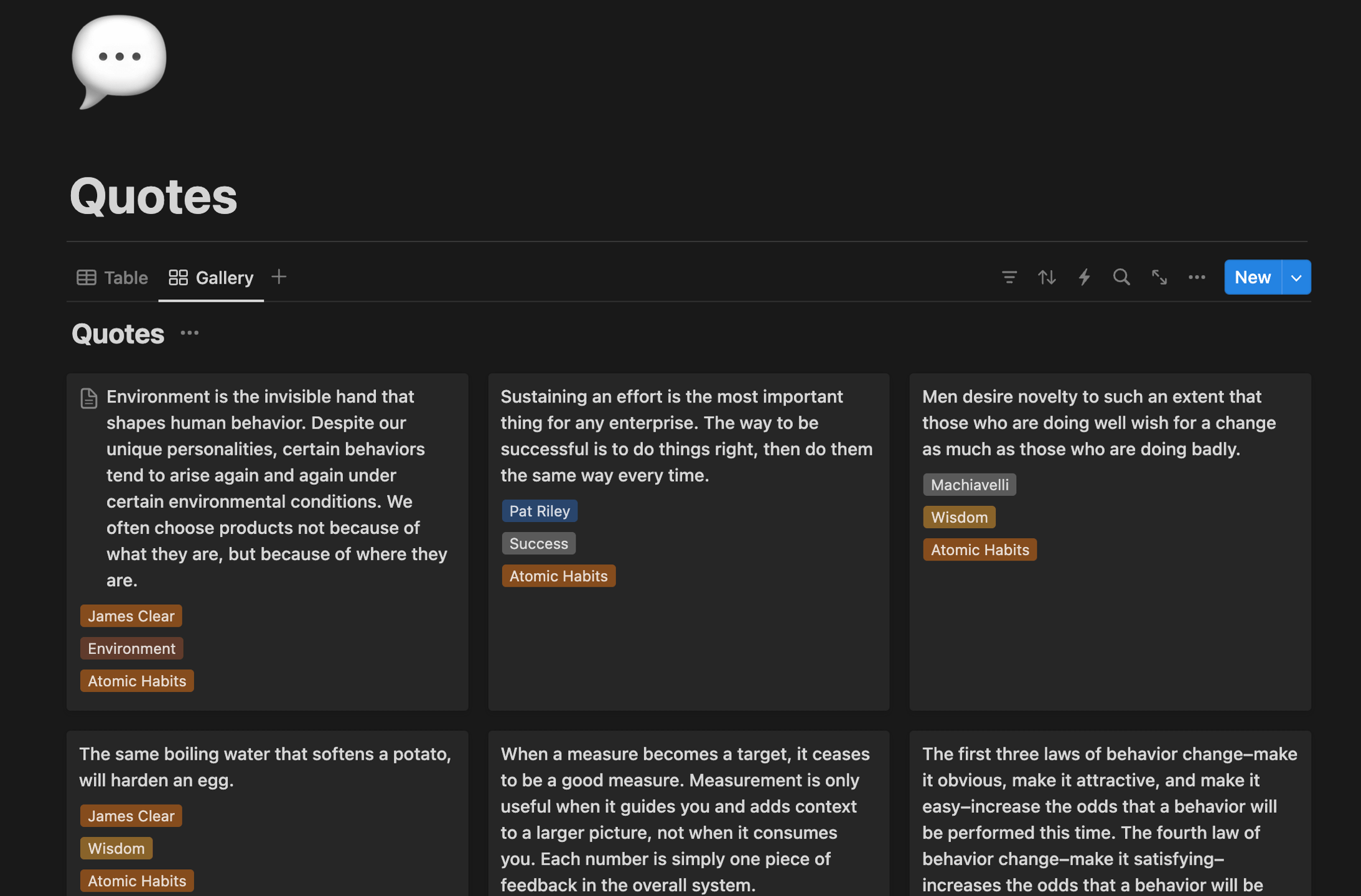Click James Clear tag on Environment card
This screenshot has height=896, width=1361.
coord(131,615)
